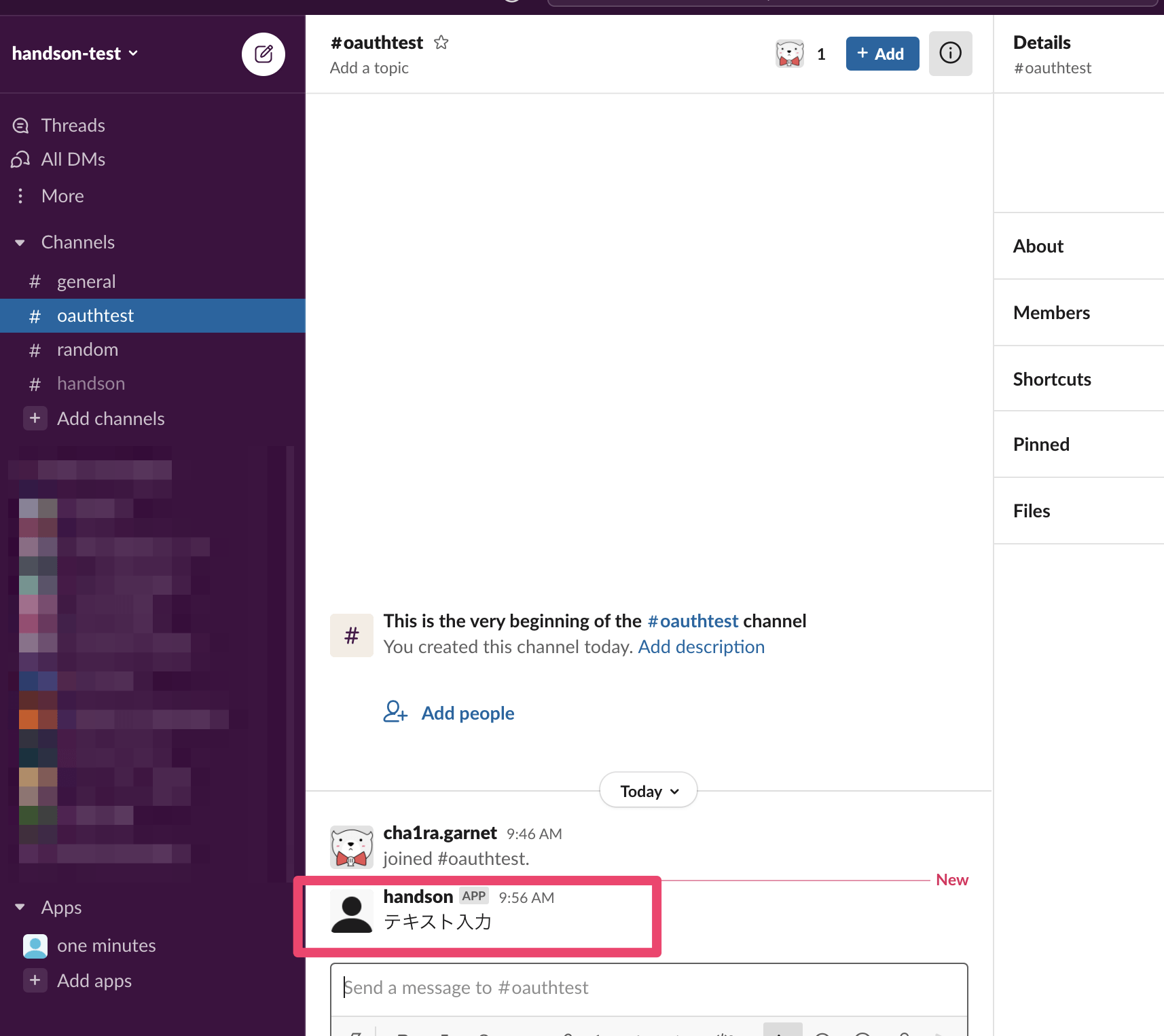
Task: Expand the About section in Details
Action: [x=1078, y=246]
